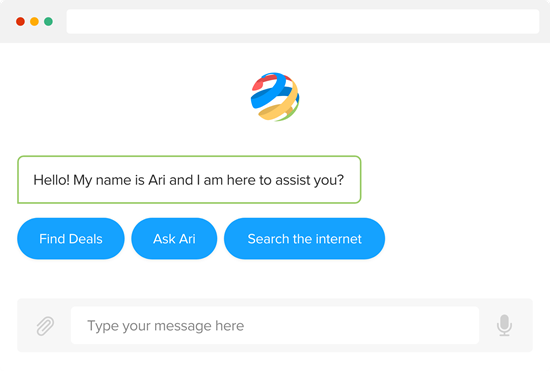
Task: Click the empty URL field at top
Action: click(x=303, y=21)
